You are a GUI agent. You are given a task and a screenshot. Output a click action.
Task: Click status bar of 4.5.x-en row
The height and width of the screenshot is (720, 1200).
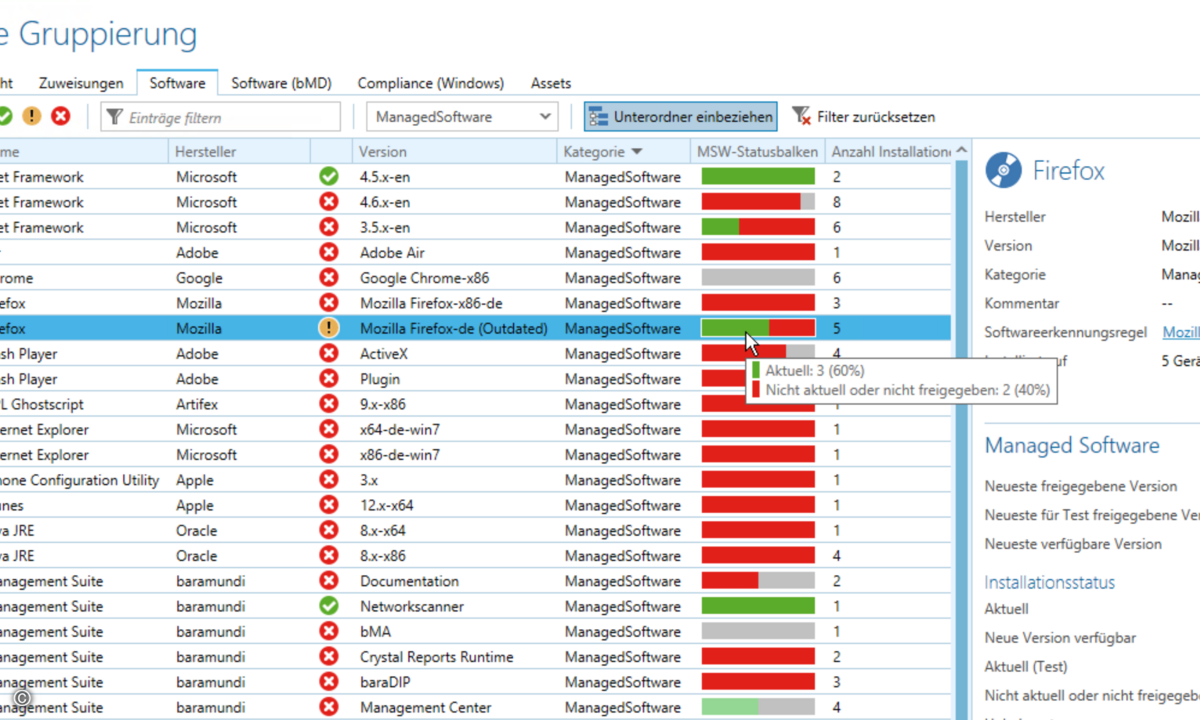click(x=759, y=177)
